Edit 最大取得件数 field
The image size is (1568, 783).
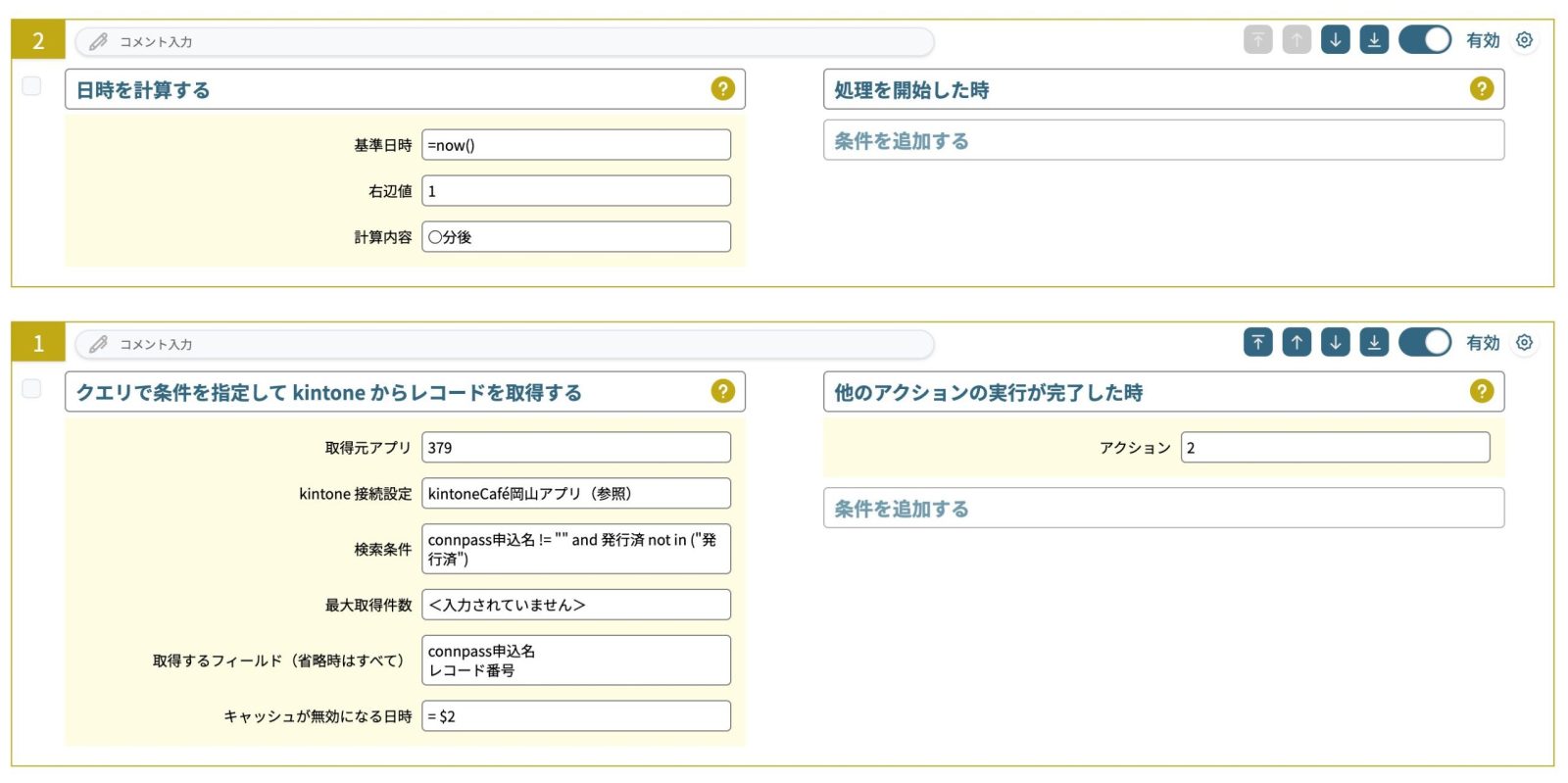tap(576, 605)
